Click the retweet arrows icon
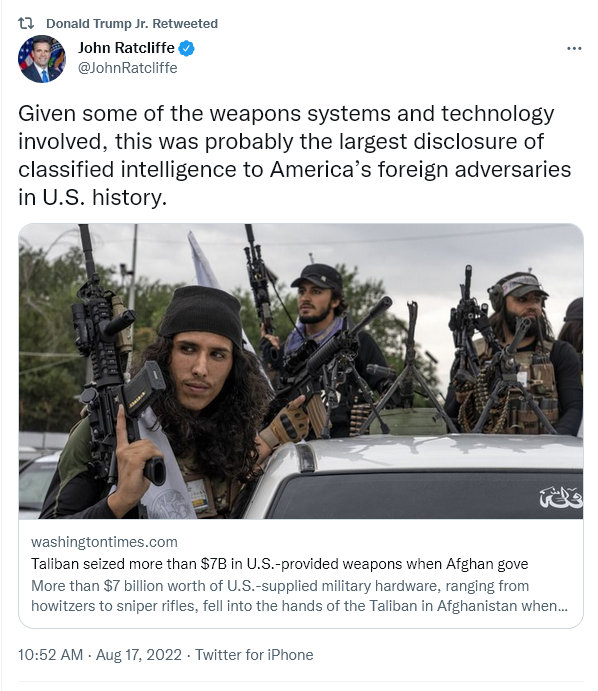This screenshot has height=691, width=598. pyautogui.click(x=26, y=23)
